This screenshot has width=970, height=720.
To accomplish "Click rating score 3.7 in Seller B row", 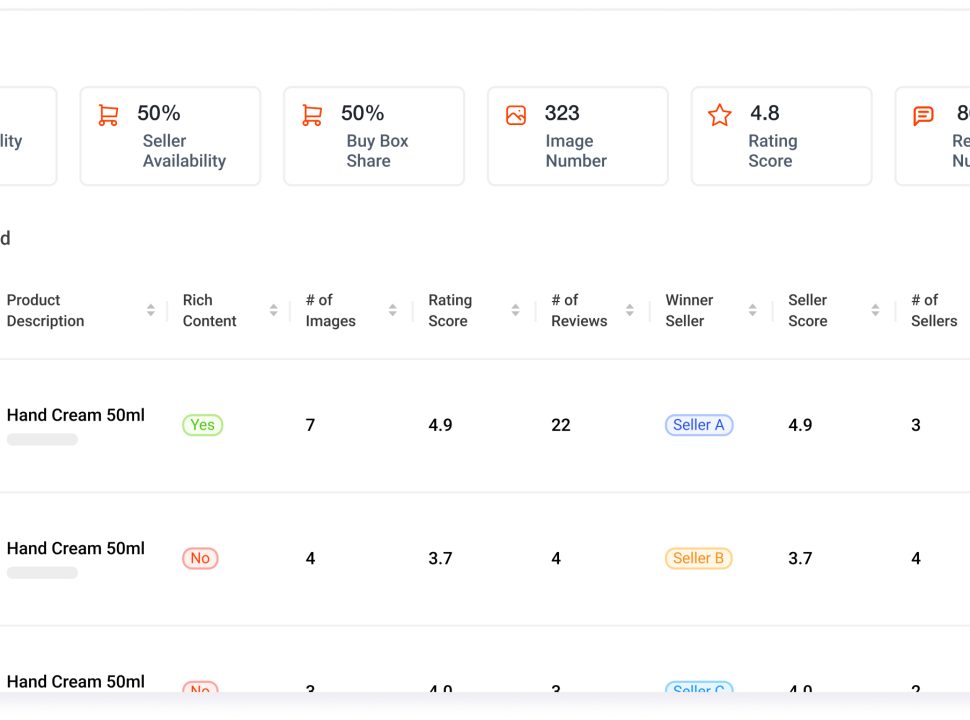I will pyautogui.click(x=440, y=559).
